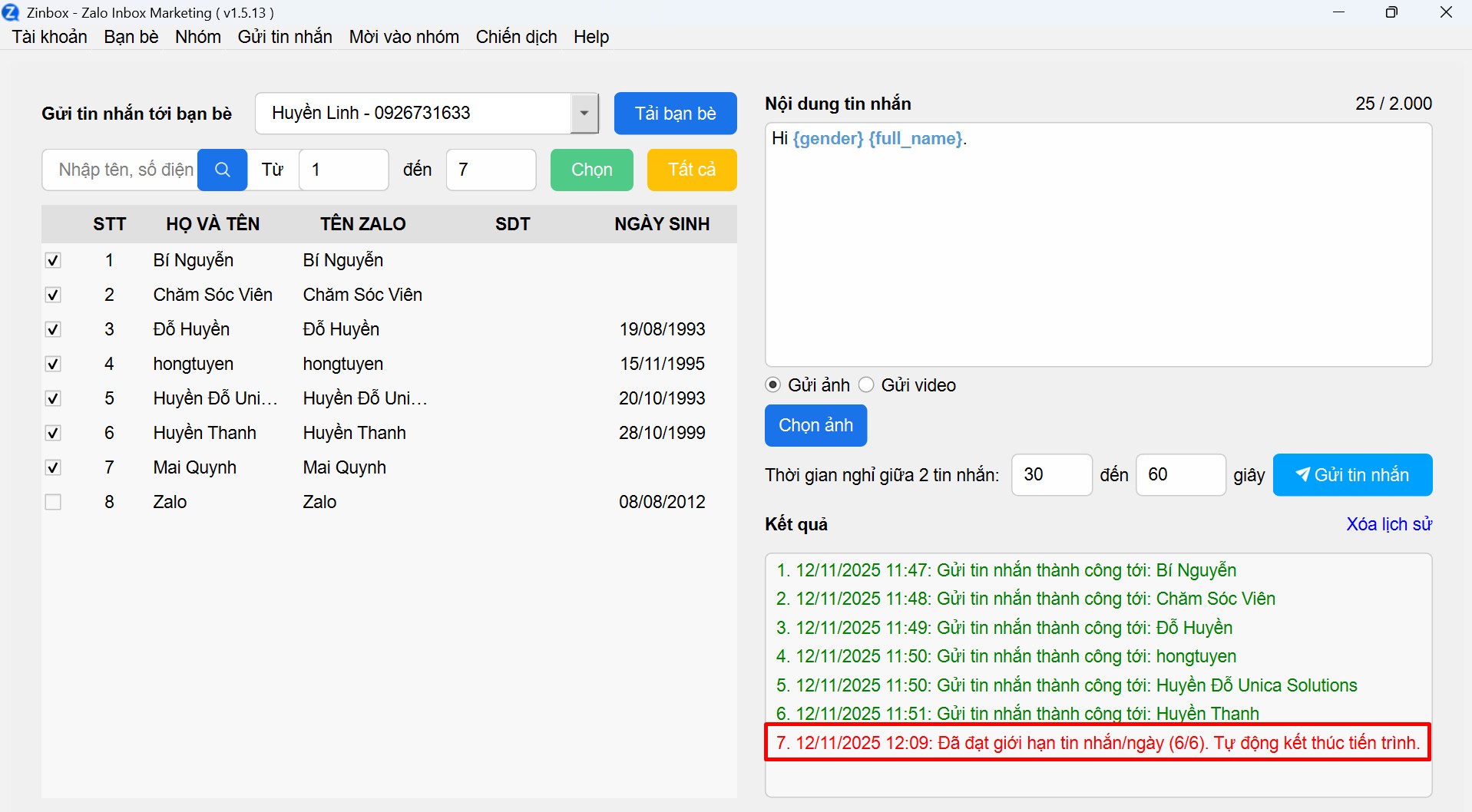Restore the window size
The width and height of the screenshot is (1472, 812).
[1391, 12]
